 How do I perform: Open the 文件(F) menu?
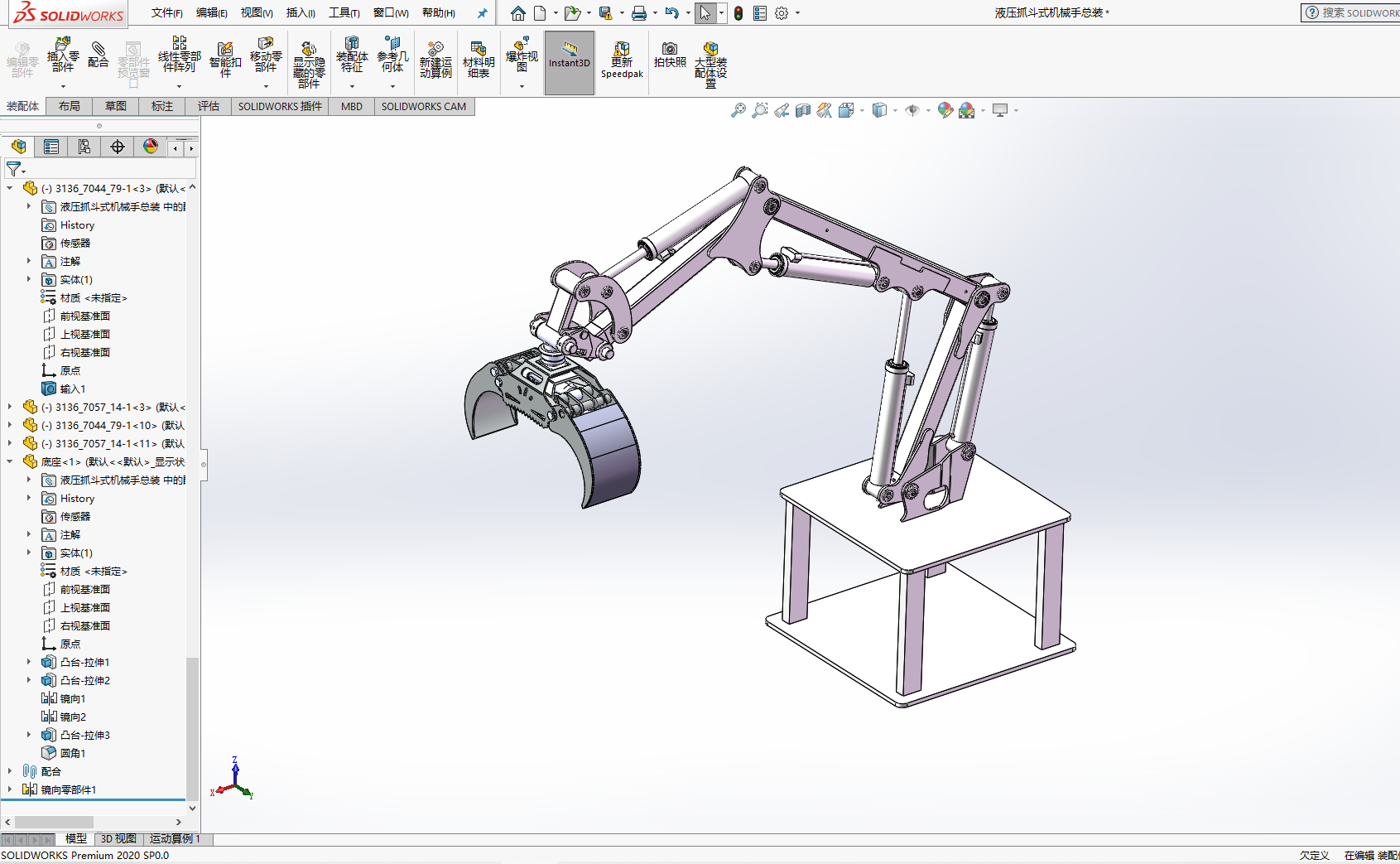[166, 13]
